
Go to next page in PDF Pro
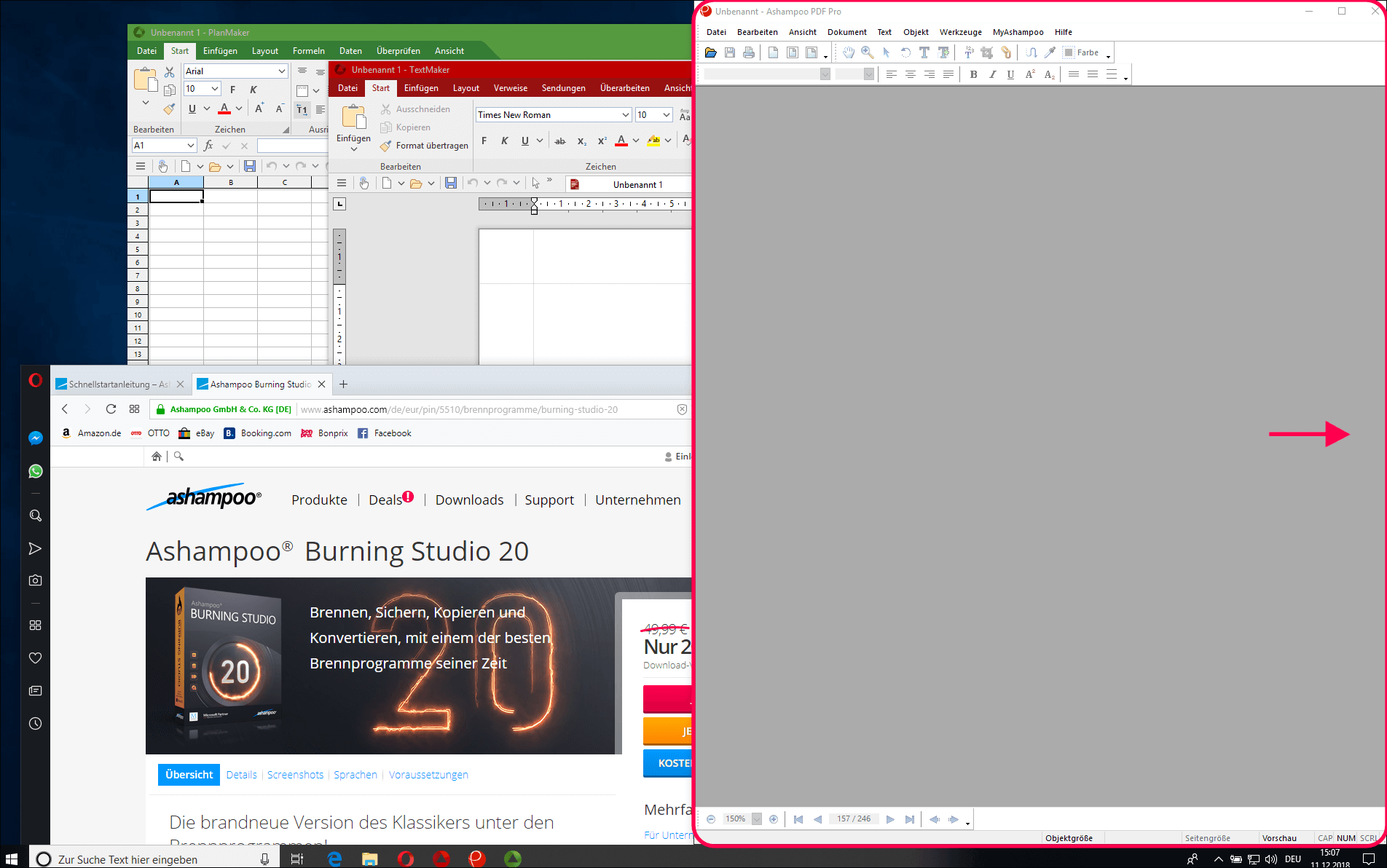(x=890, y=819)
